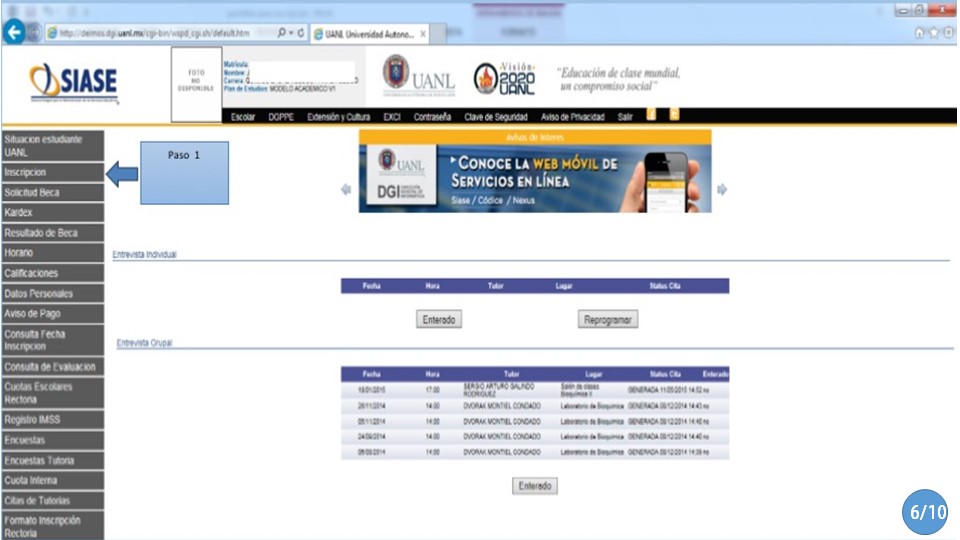Open Inscripcion in the sidebar
Image resolution: width=960 pixels, height=540 pixels.
click(53, 172)
